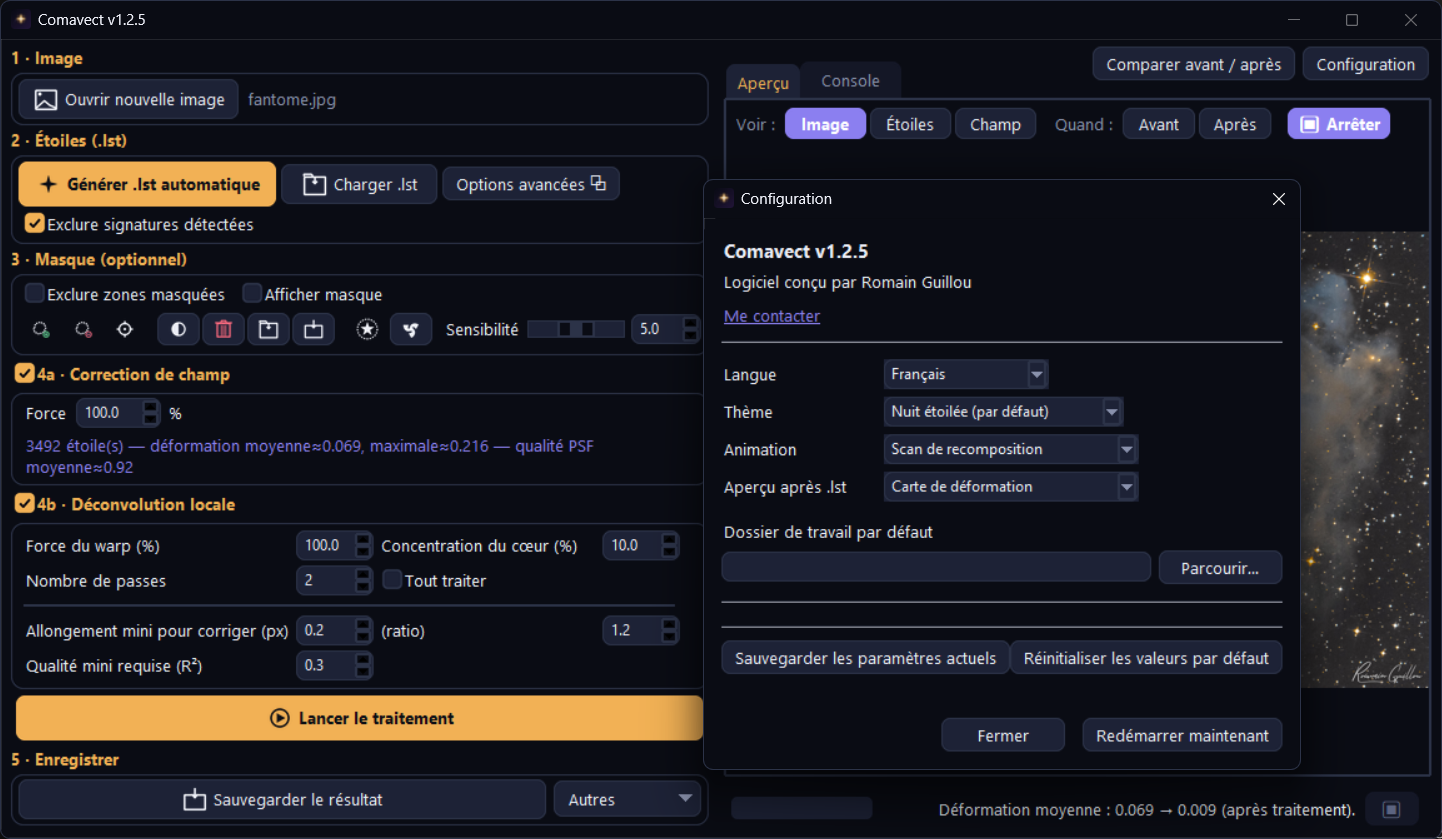
Task: Show the Étoiles view
Action: 910,124
